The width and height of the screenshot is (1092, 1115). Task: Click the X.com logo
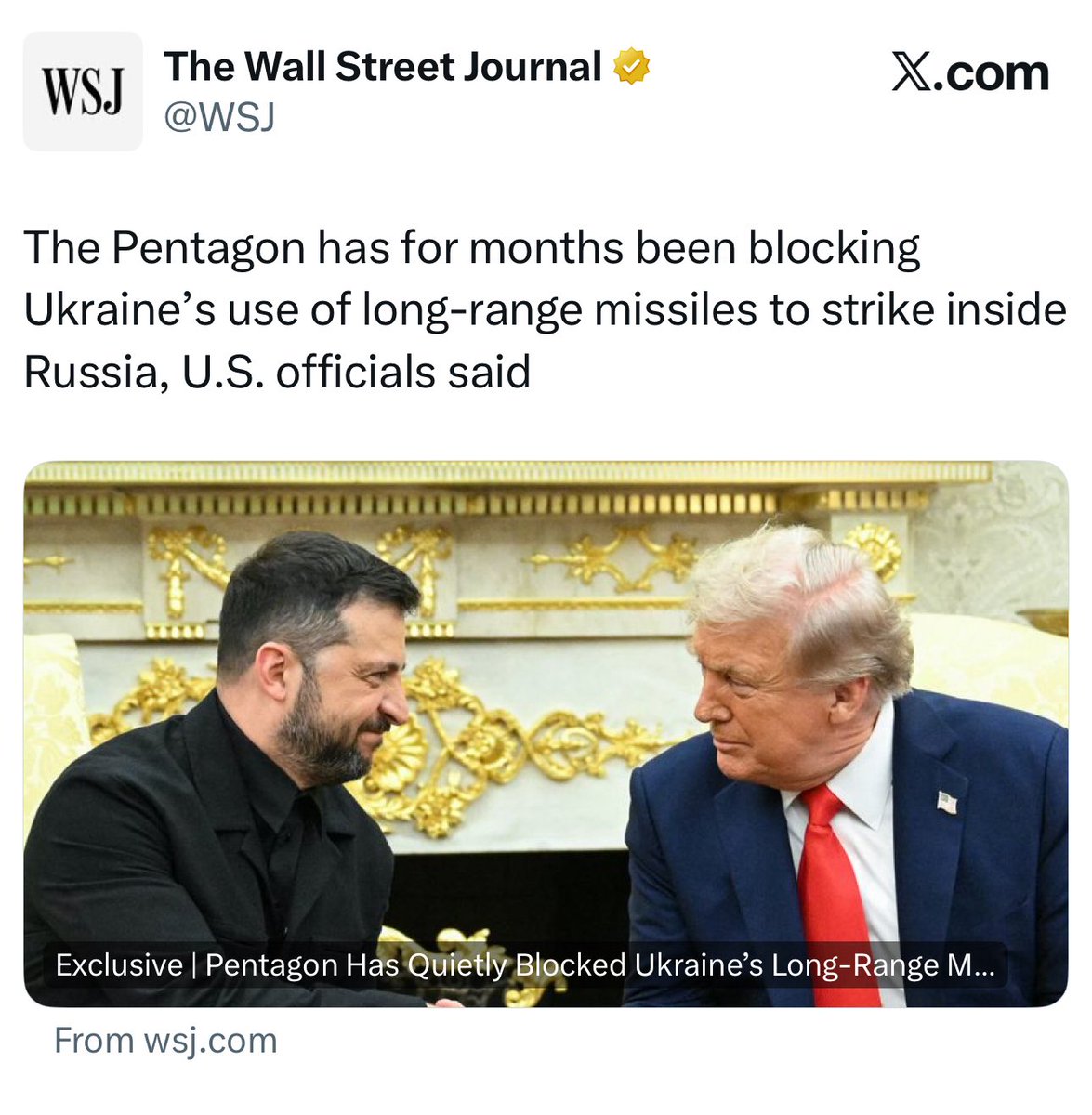(x=970, y=72)
